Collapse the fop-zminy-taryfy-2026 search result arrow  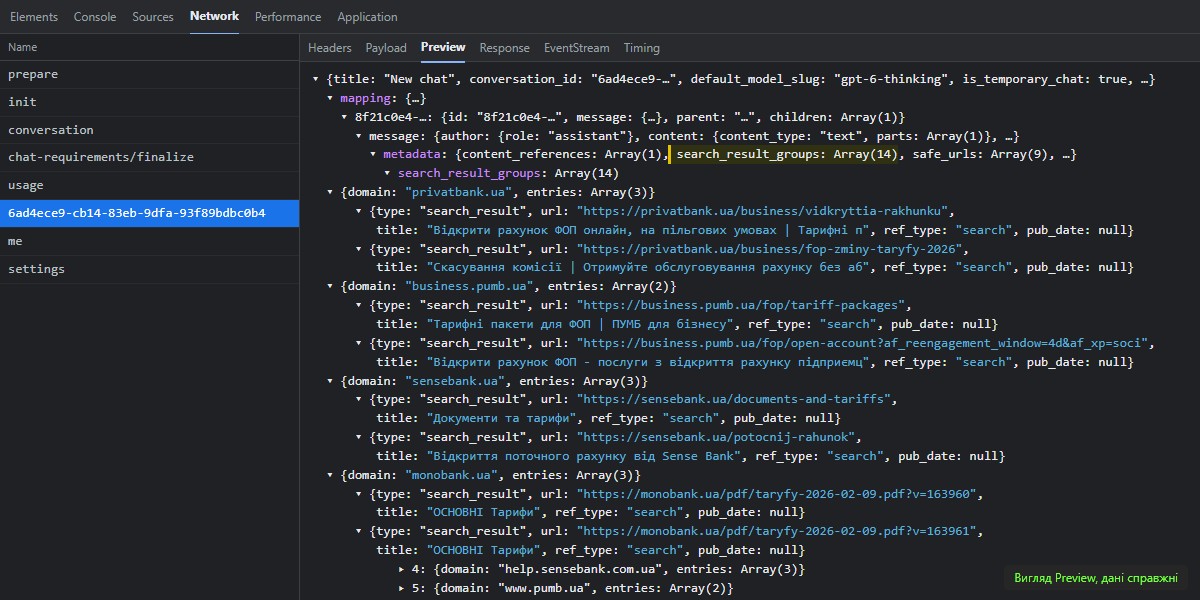pos(359,249)
